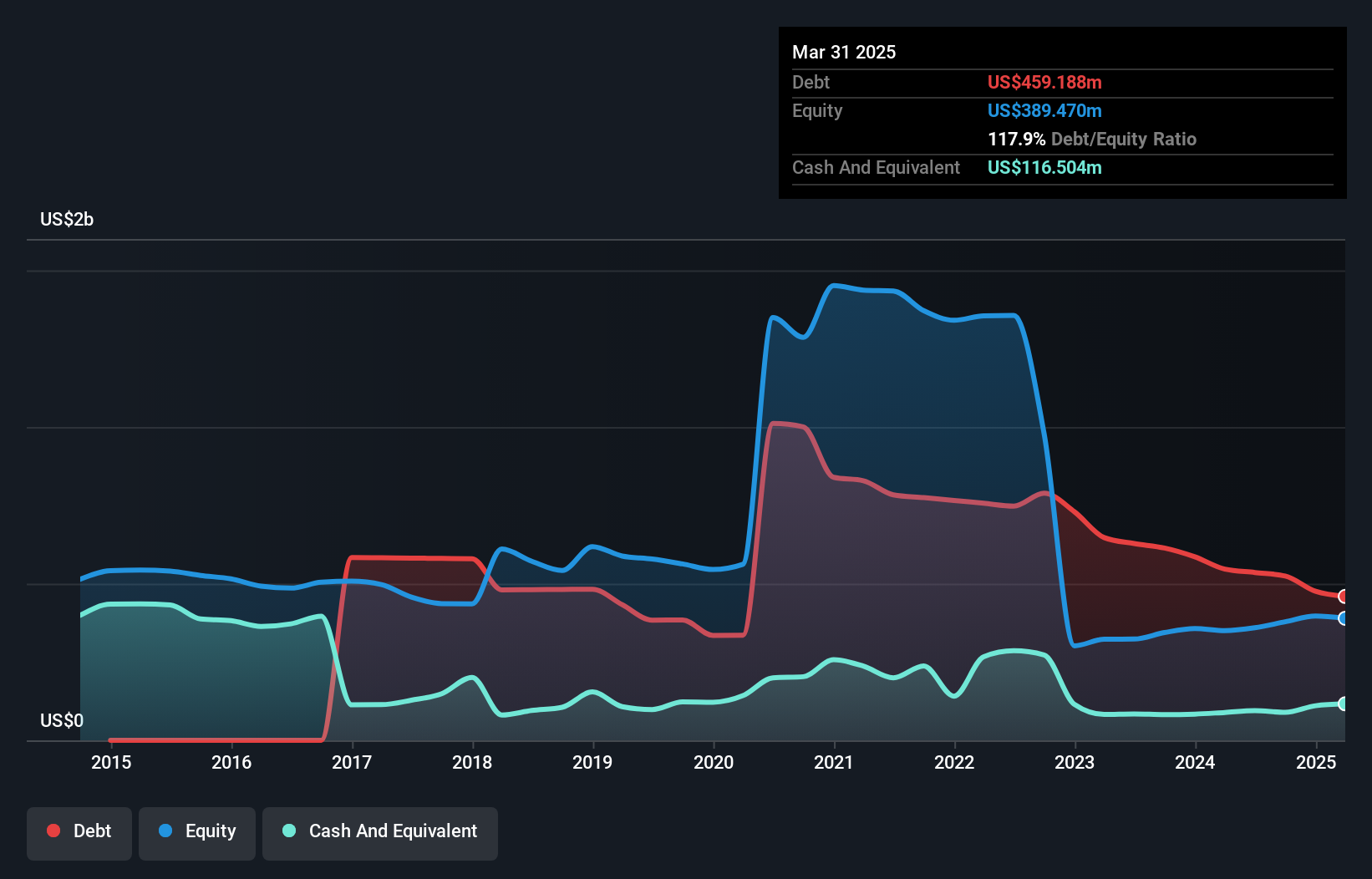Toggle the Debt series legend button
This screenshot has height=879, width=1372.
79,833
